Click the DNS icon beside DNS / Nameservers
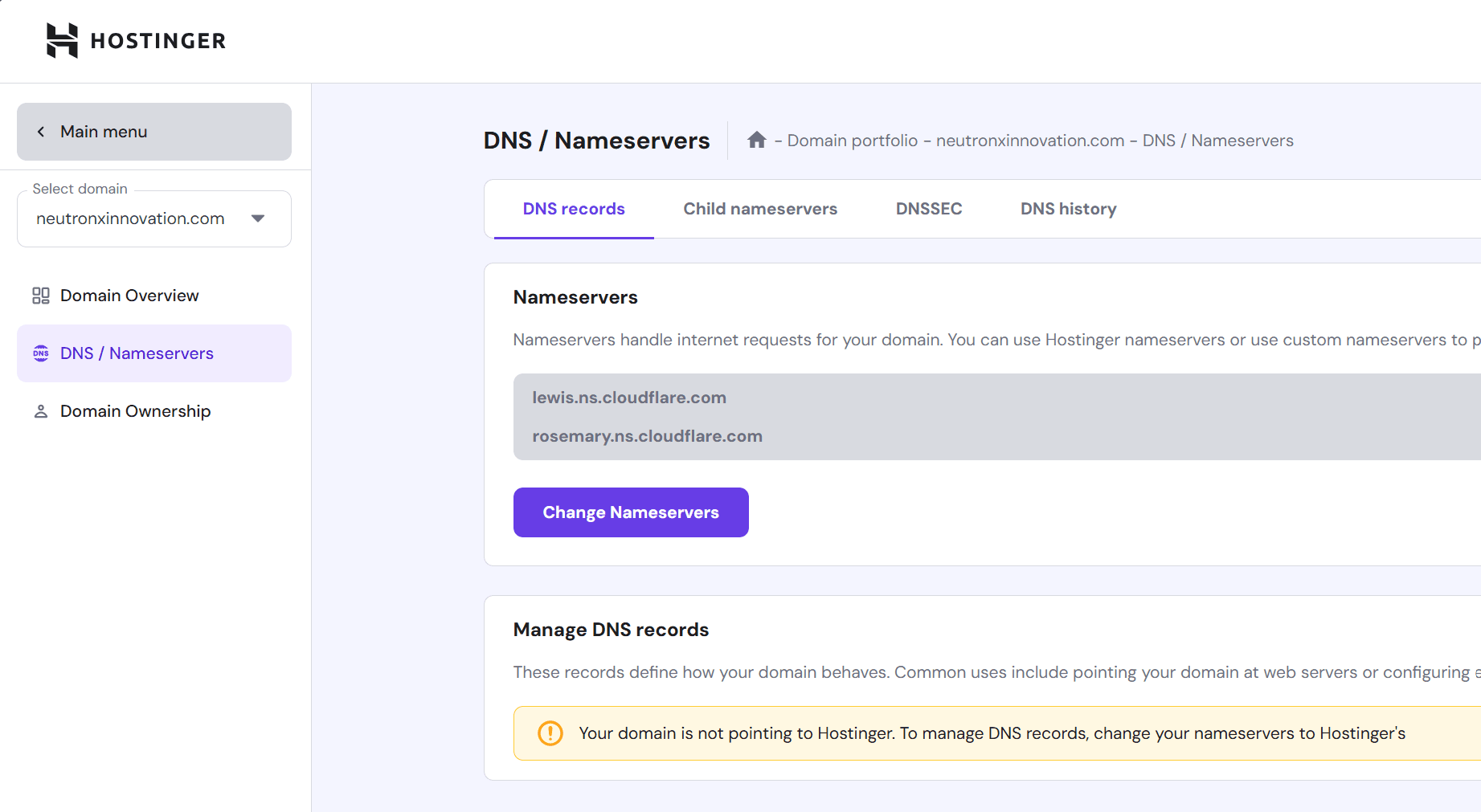 point(40,353)
